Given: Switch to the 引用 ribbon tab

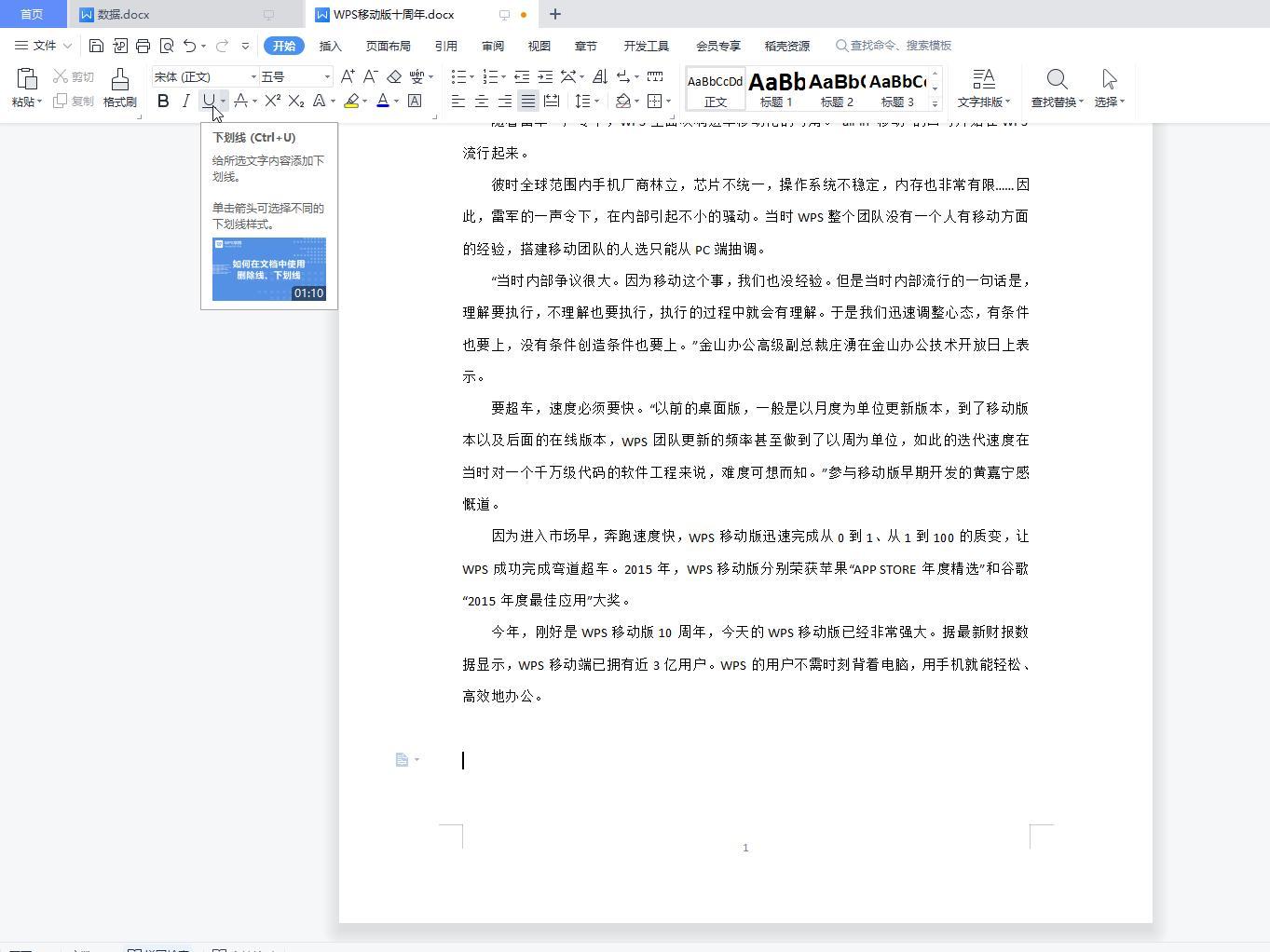Looking at the screenshot, I should [445, 46].
